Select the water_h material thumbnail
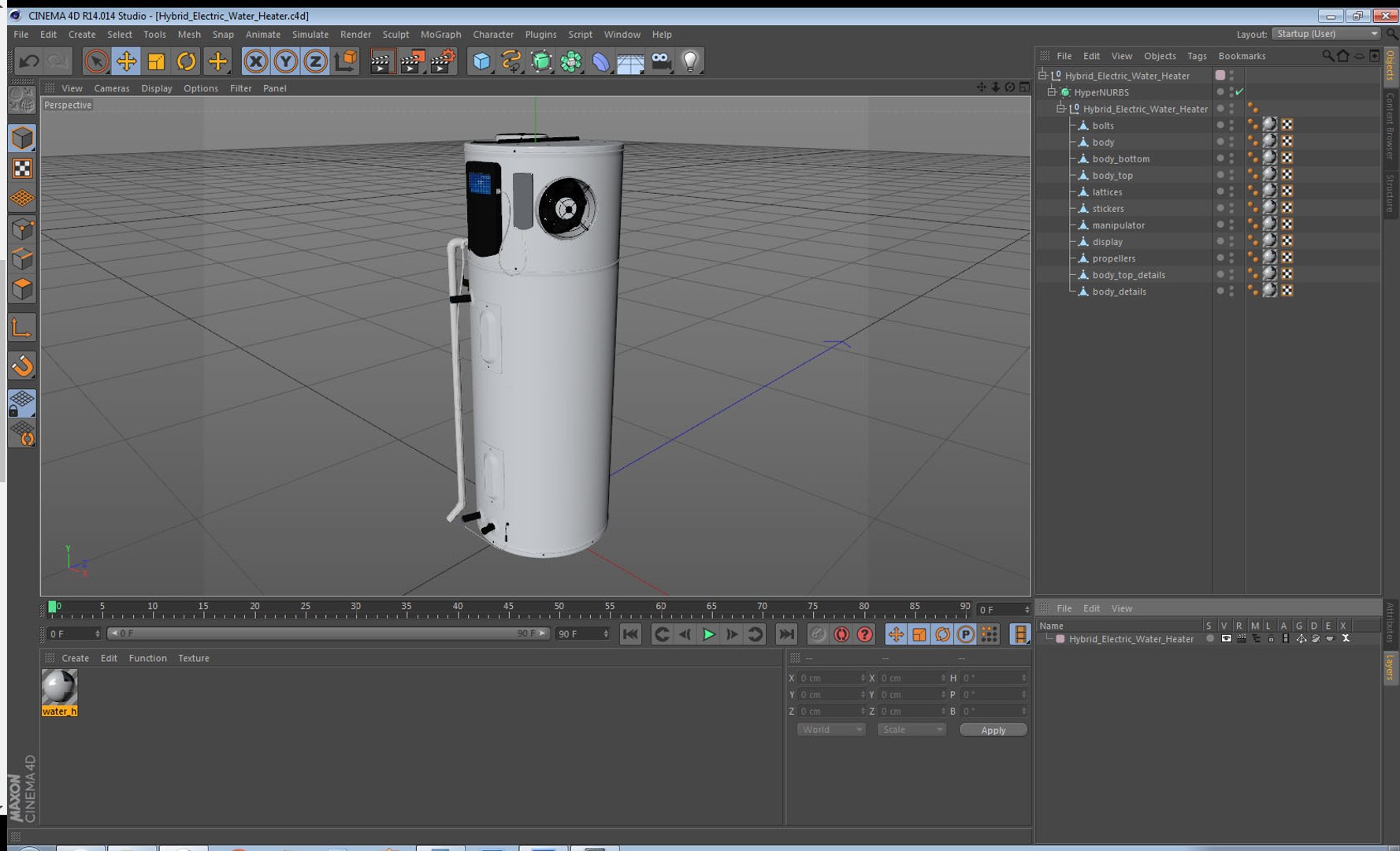Image resolution: width=1400 pixels, height=851 pixels. coord(59,687)
